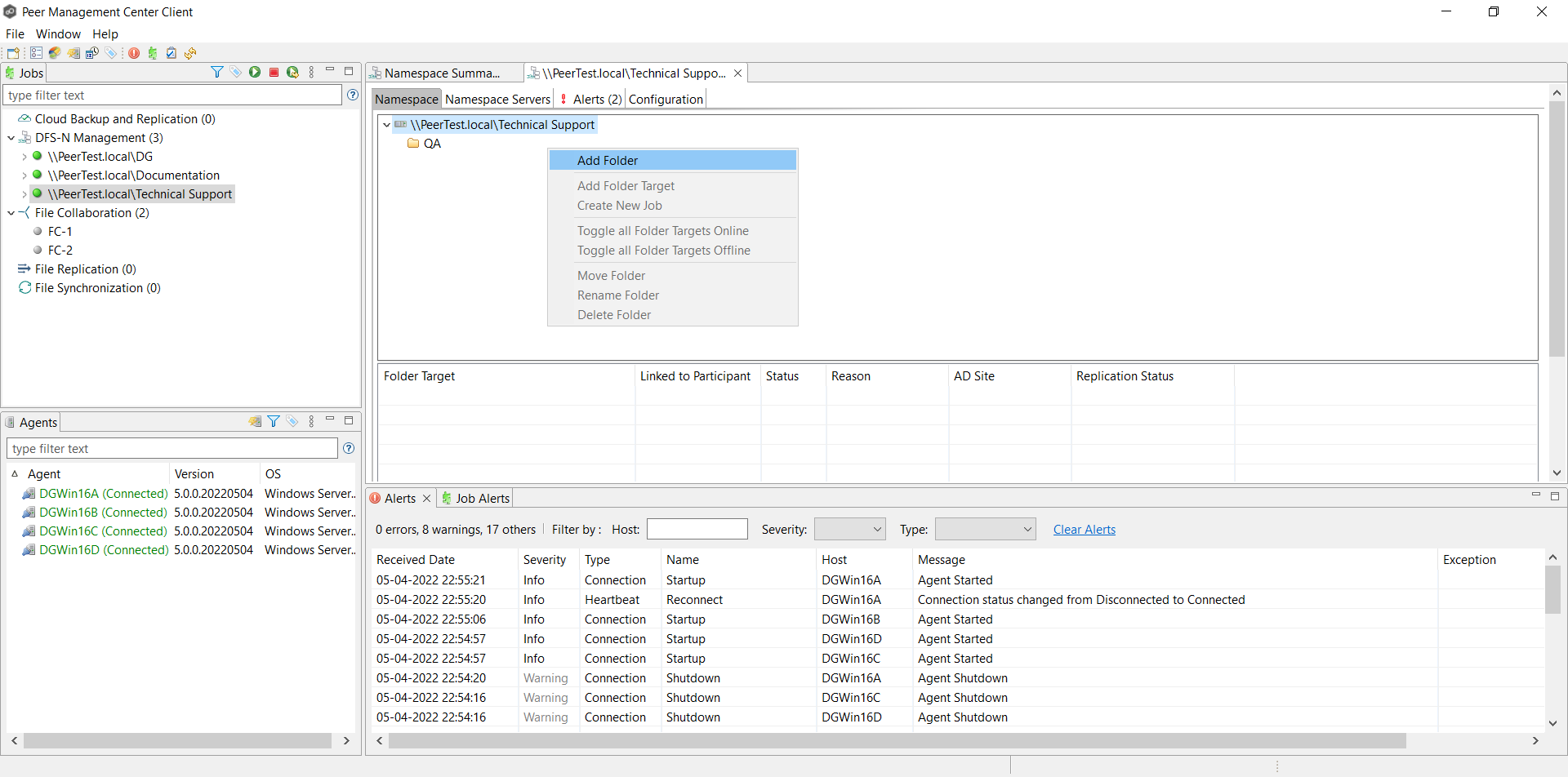Click the tag icon in main toolbar

(x=111, y=53)
